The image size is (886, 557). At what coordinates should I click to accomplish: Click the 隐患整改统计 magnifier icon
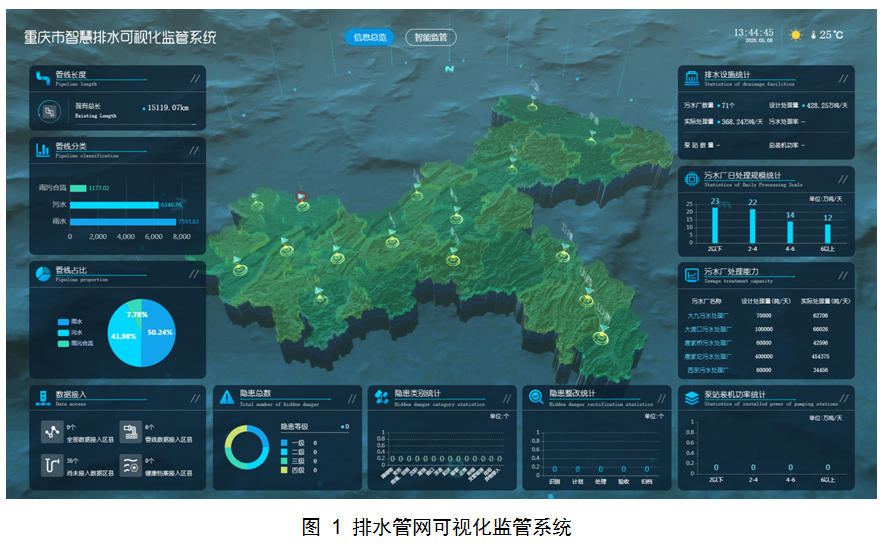click(535, 397)
